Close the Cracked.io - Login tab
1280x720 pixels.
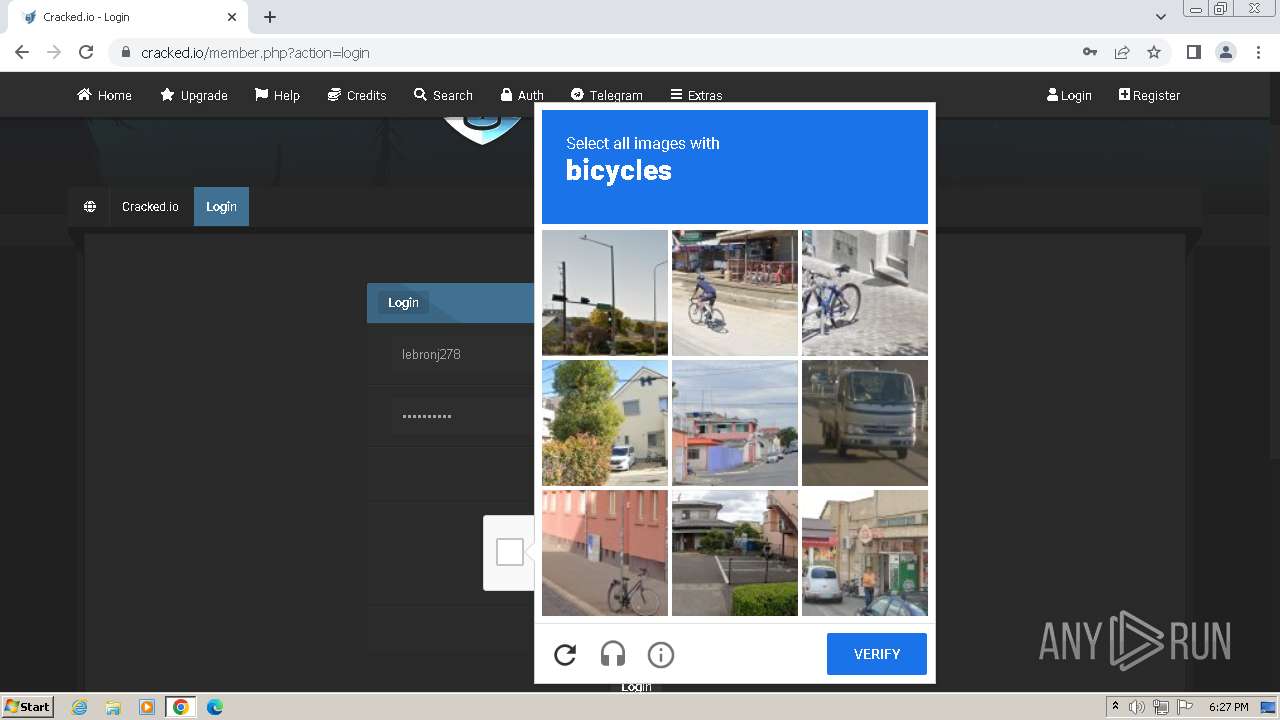click(232, 17)
